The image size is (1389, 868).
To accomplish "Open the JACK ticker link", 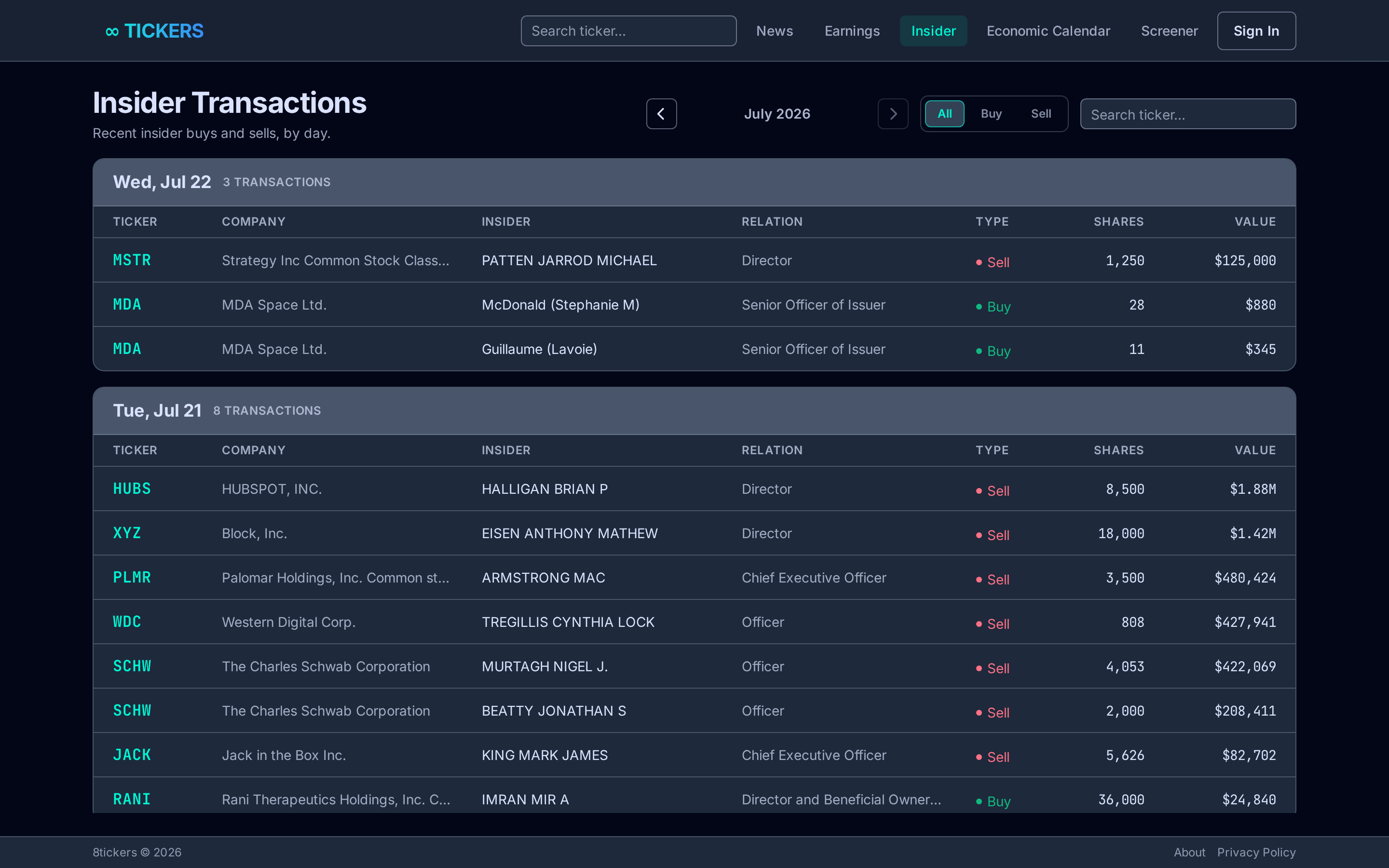I will (x=132, y=754).
